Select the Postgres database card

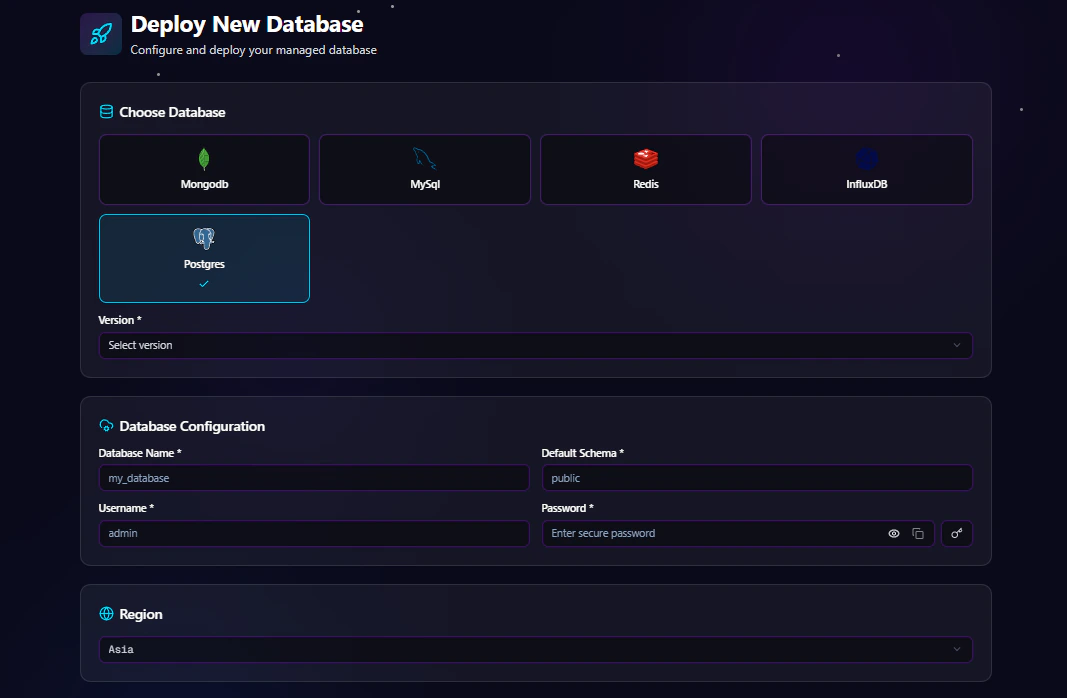pos(204,259)
